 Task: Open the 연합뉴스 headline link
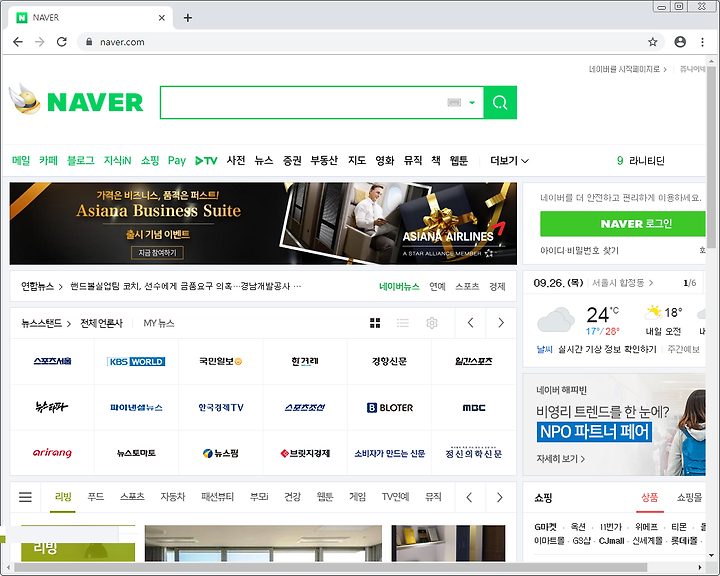point(186,286)
